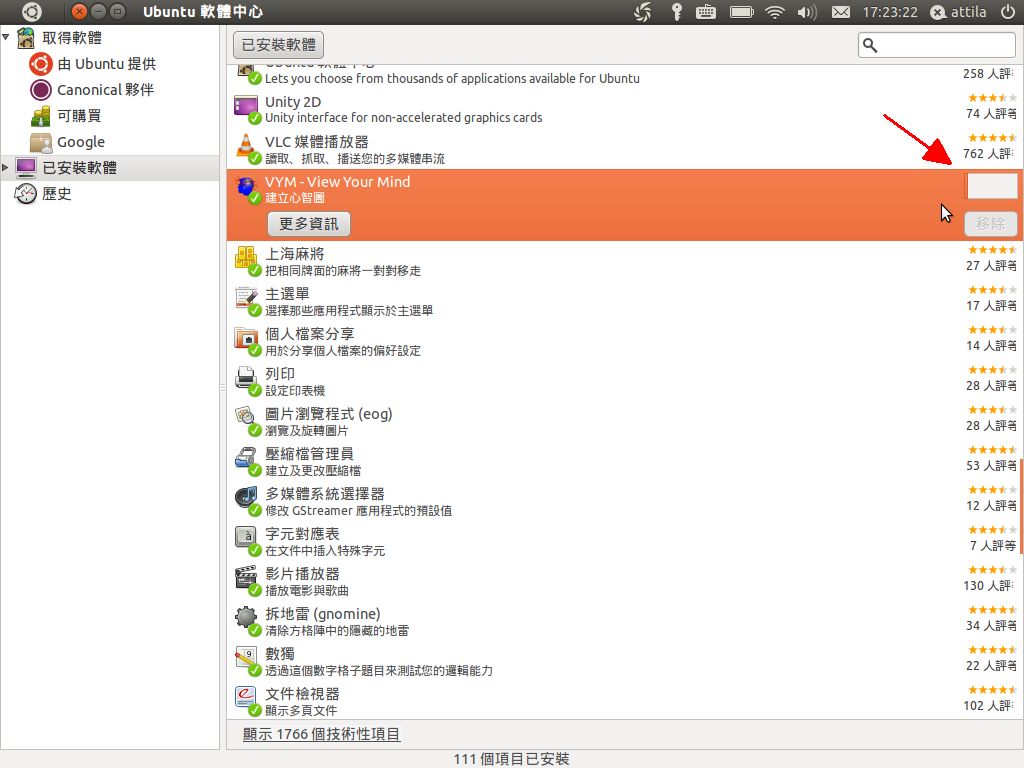Click the 列印 title text
Screen dimensions: 1024x768
point(280,374)
